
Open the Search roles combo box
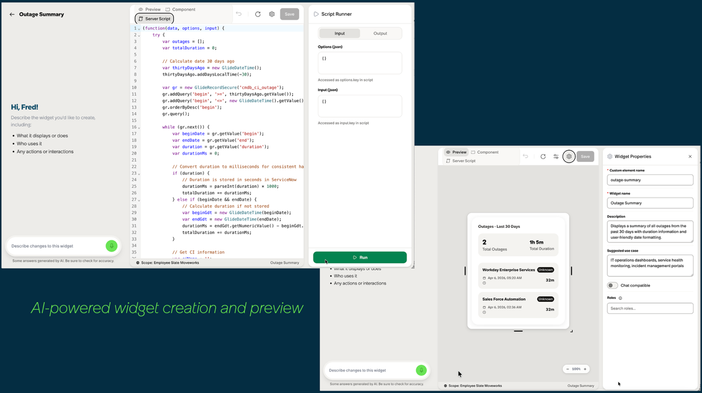click(650, 308)
